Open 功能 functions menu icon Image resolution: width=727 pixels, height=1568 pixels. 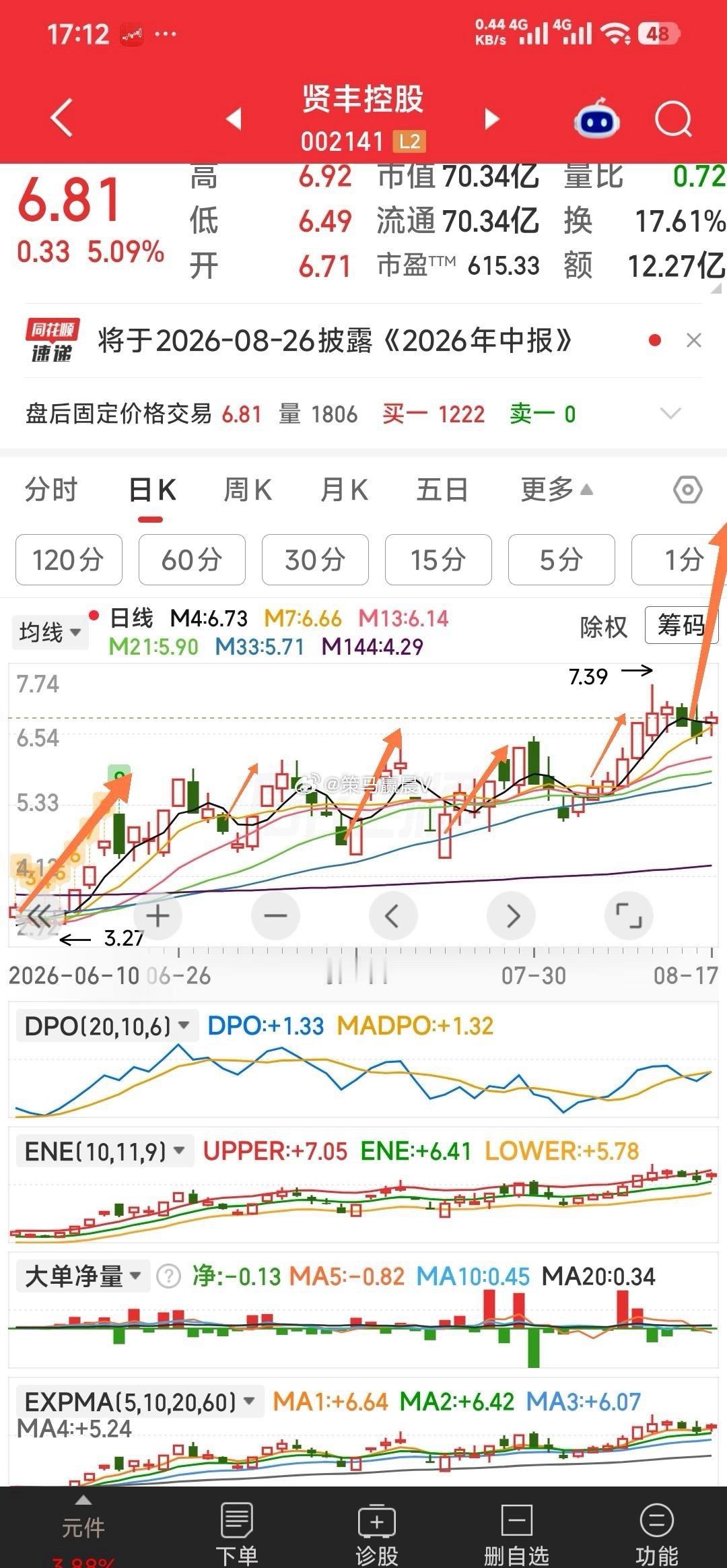656,1534
